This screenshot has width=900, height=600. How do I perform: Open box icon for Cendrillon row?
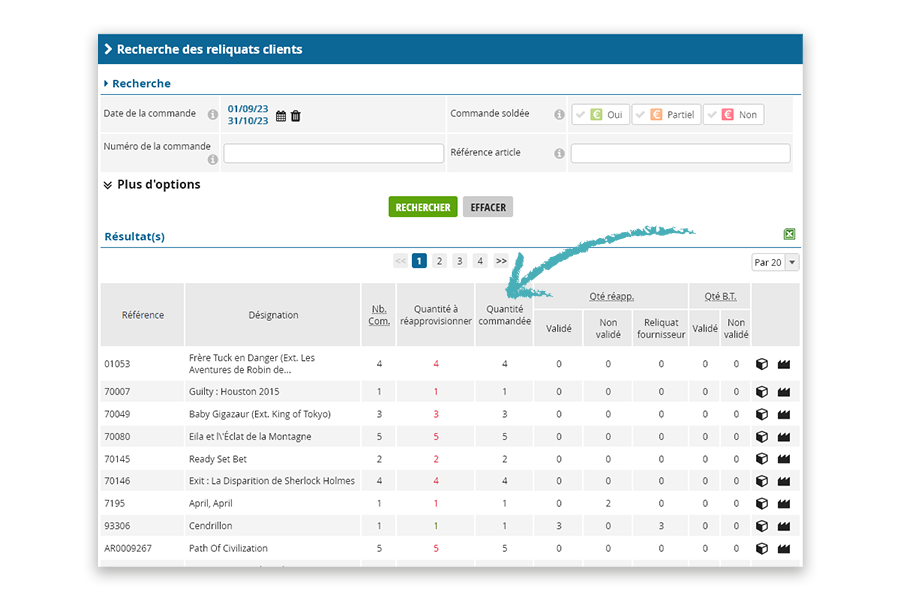pos(762,526)
